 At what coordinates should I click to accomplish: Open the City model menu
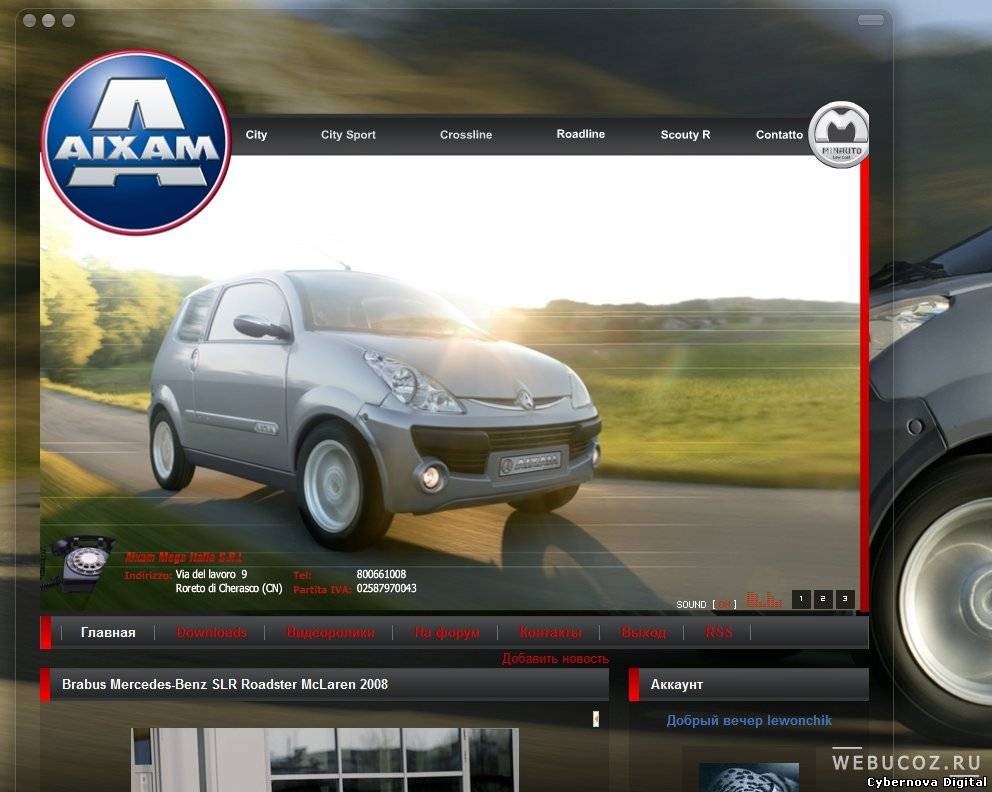pos(256,135)
